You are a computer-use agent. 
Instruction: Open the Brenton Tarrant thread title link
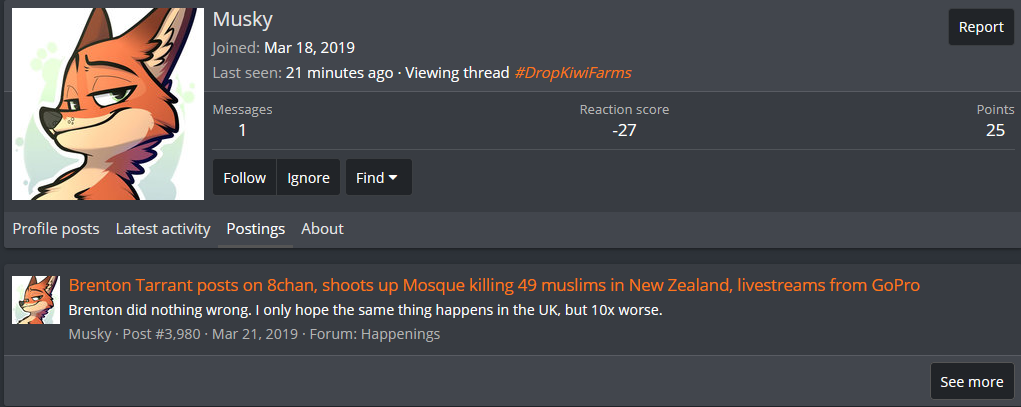[494, 285]
